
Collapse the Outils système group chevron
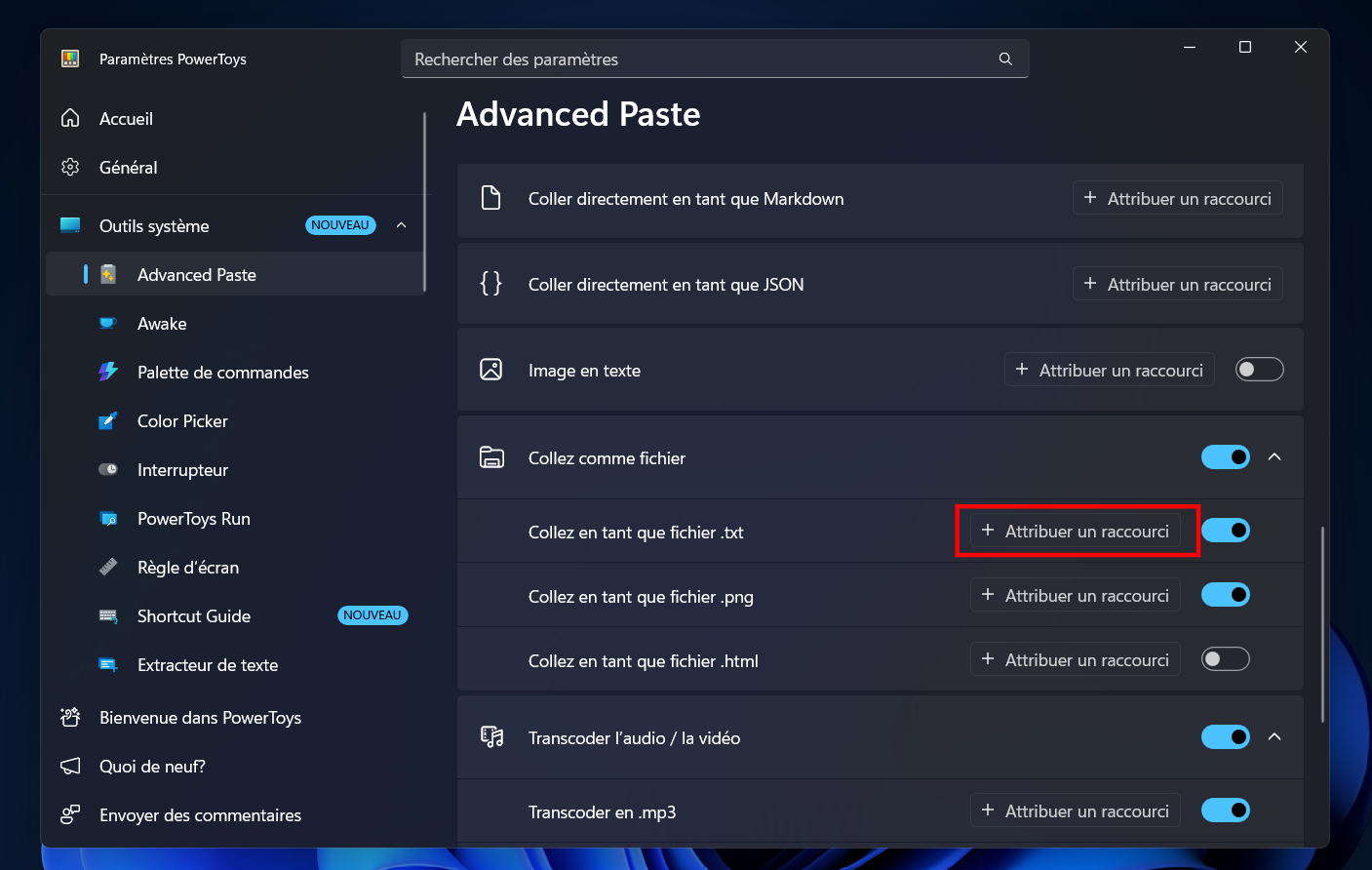(401, 225)
